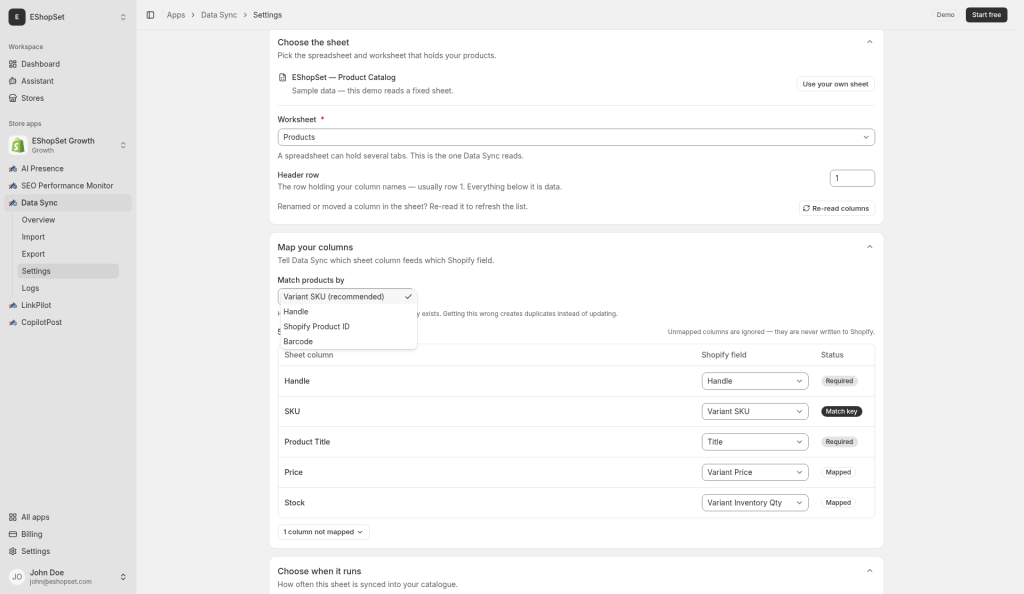This screenshot has width=1024, height=594.
Task: Click the CopilotPost app icon
Action: [12, 322]
